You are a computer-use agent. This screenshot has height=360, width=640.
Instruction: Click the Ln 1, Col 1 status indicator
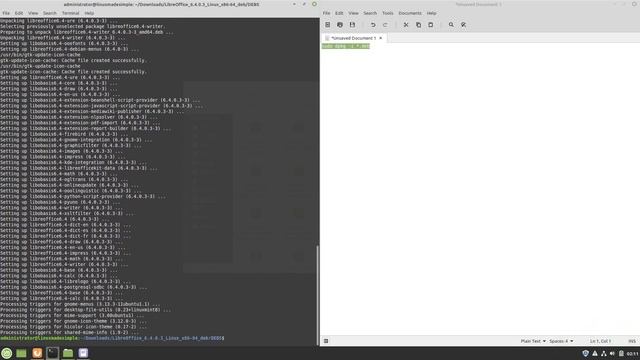pyautogui.click(x=600, y=341)
